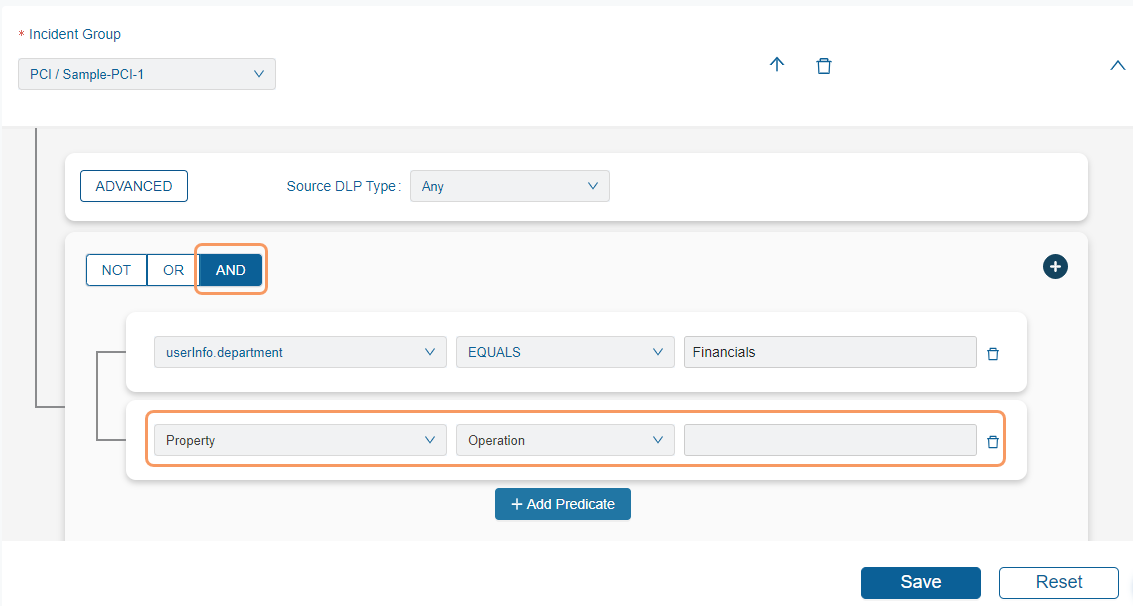Screen dimensions: 1133x606
Task: Click the EQUALS dropdown chevron
Action: 658,352
